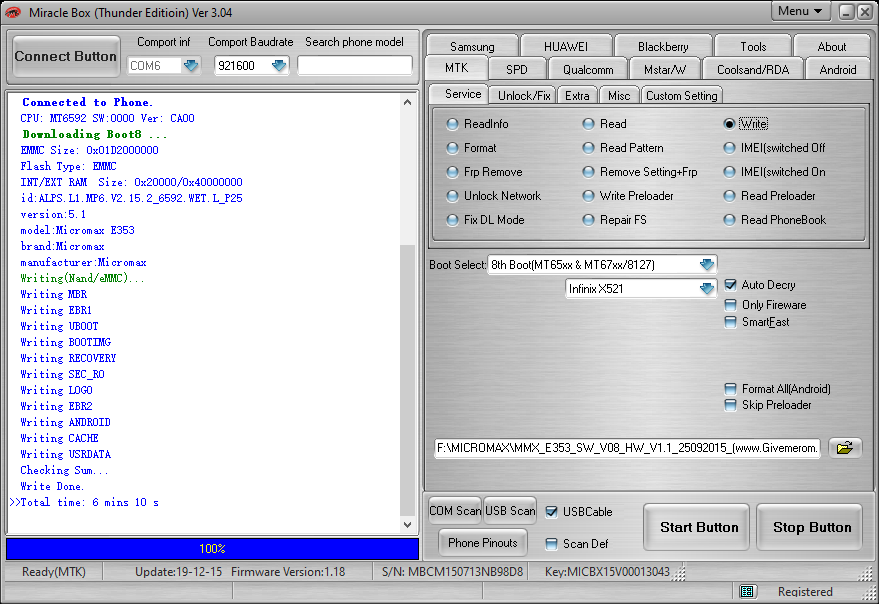Viewport: 879px width, 604px height.
Task: Open the Blackberry tab
Action: click(663, 46)
